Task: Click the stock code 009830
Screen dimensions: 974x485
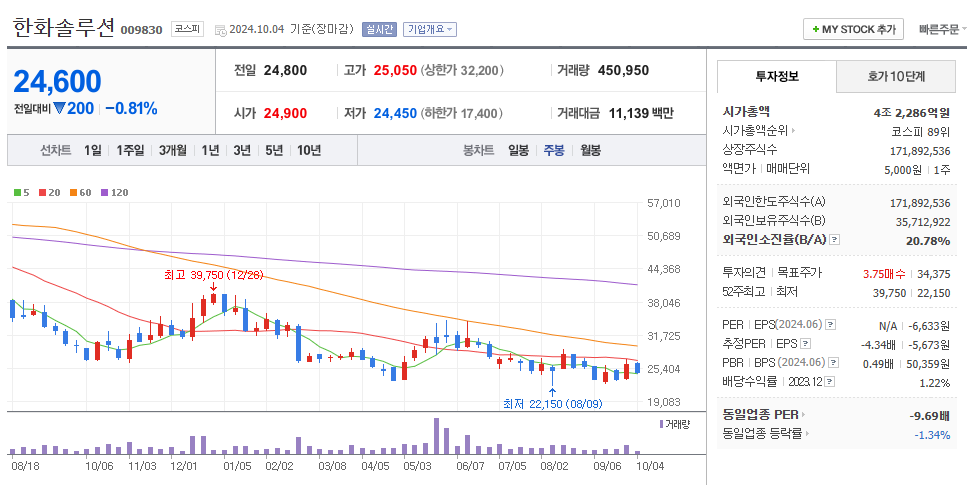Action: point(141,30)
